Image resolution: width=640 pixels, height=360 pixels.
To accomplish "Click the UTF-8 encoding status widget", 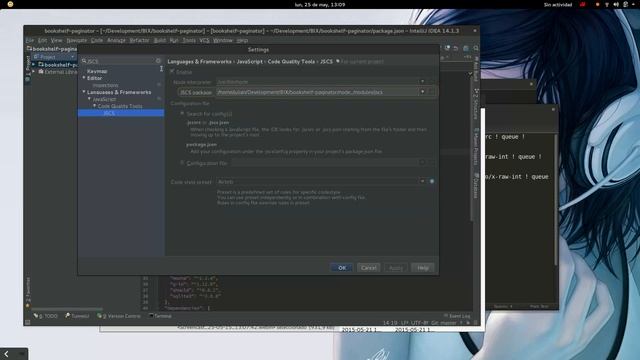I will [x=420, y=322].
